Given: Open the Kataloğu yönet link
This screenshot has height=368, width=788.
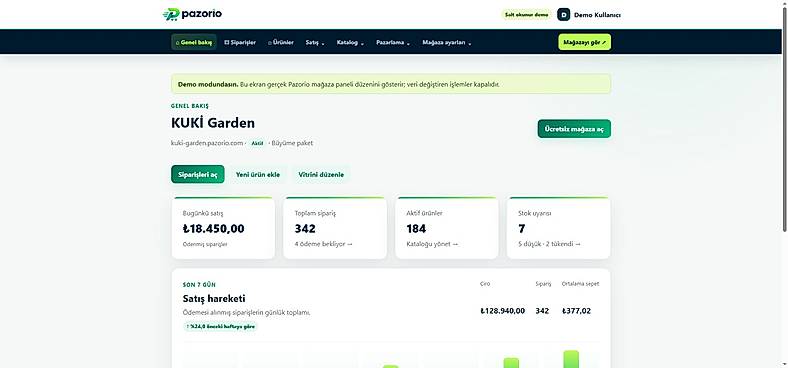Looking at the screenshot, I should pyautogui.click(x=432, y=244).
